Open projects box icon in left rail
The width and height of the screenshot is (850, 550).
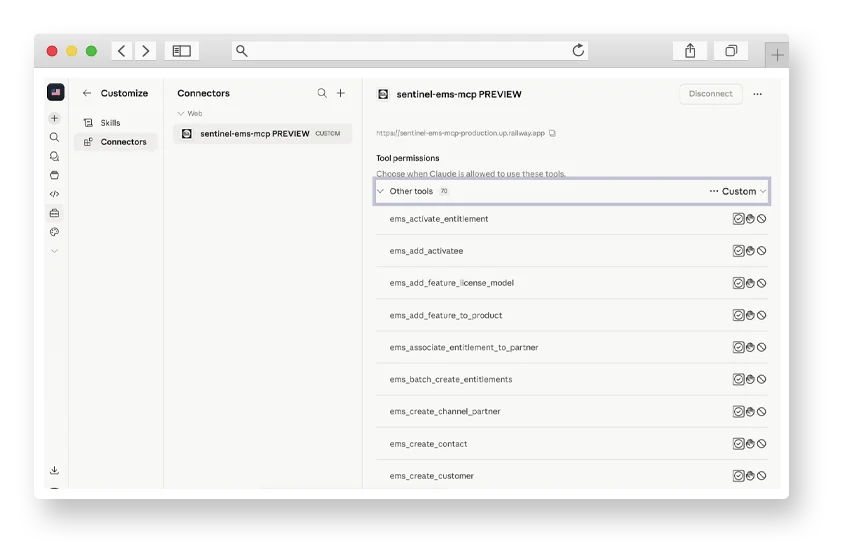point(54,175)
